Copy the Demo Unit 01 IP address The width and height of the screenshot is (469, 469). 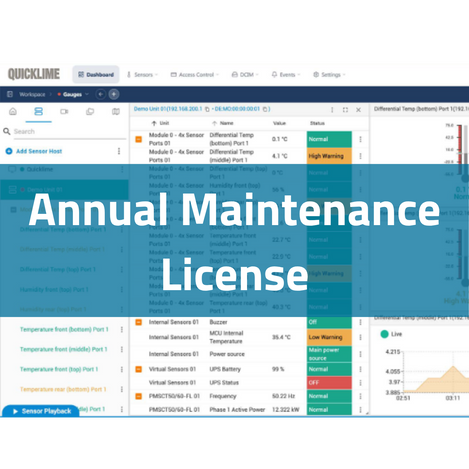pos(207,109)
